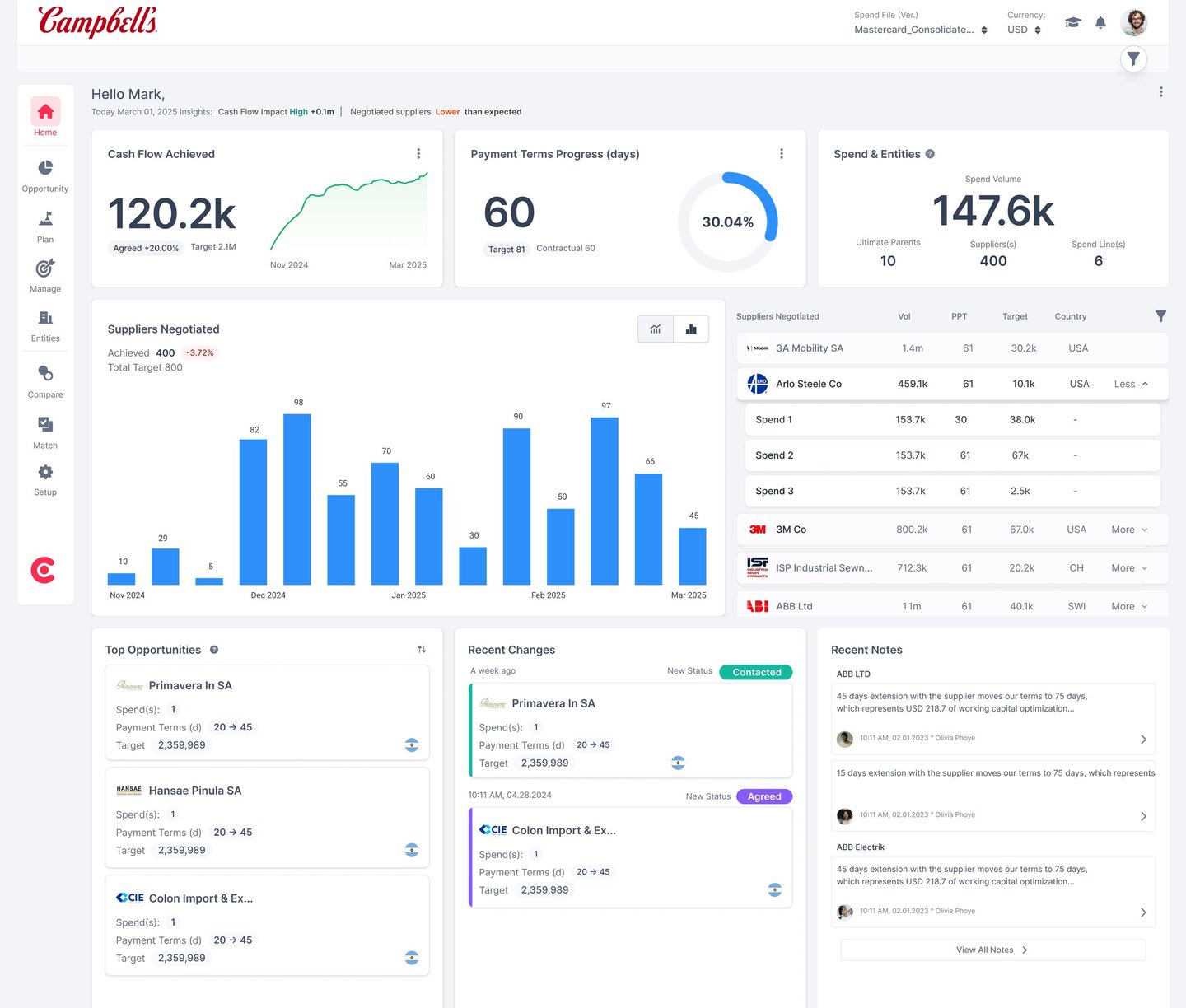
Task: Click the Top Opportunities help icon
Action: pyautogui.click(x=214, y=650)
